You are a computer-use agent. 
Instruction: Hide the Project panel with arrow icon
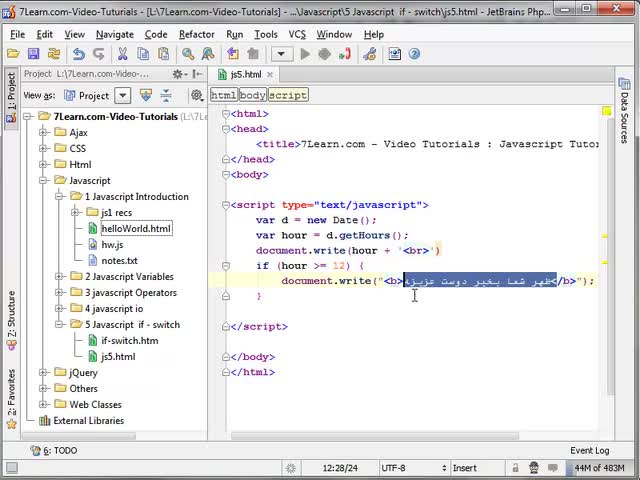tap(198, 74)
